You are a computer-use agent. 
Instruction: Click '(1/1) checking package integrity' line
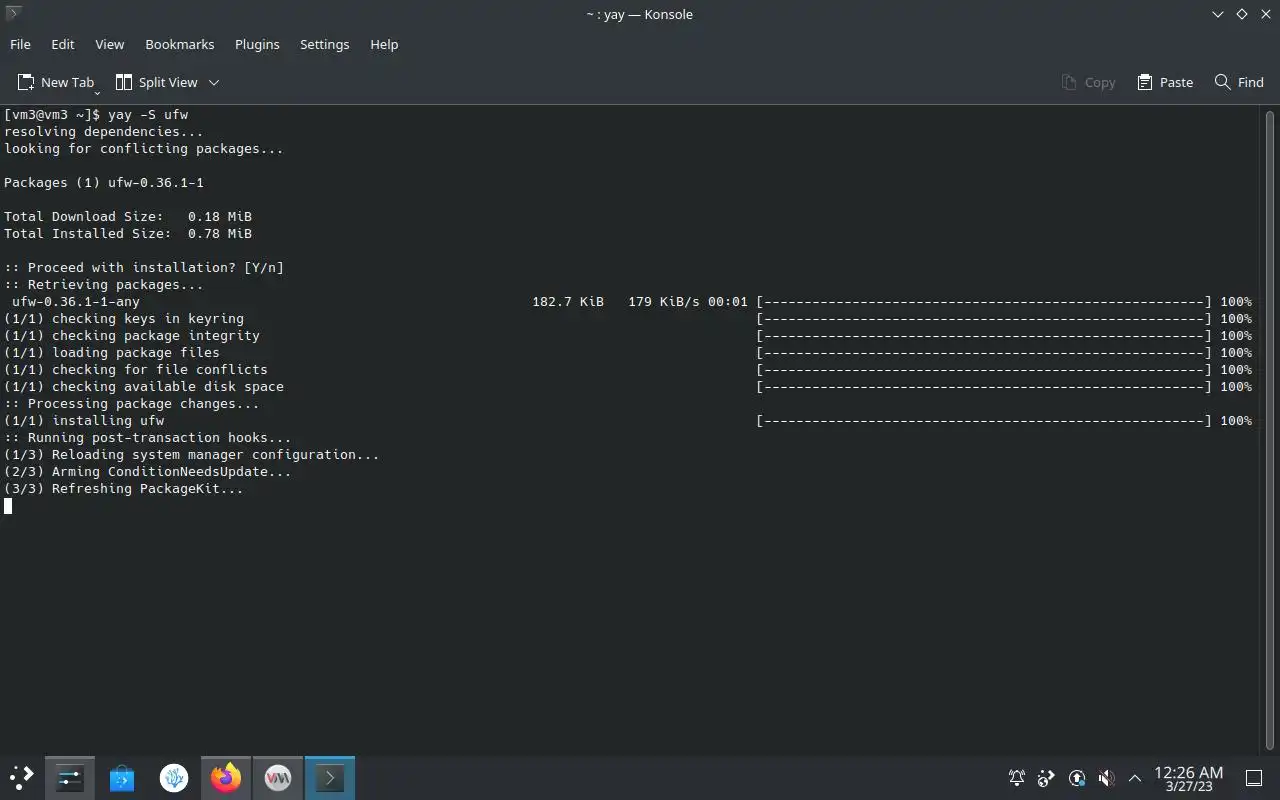[x=132, y=335]
